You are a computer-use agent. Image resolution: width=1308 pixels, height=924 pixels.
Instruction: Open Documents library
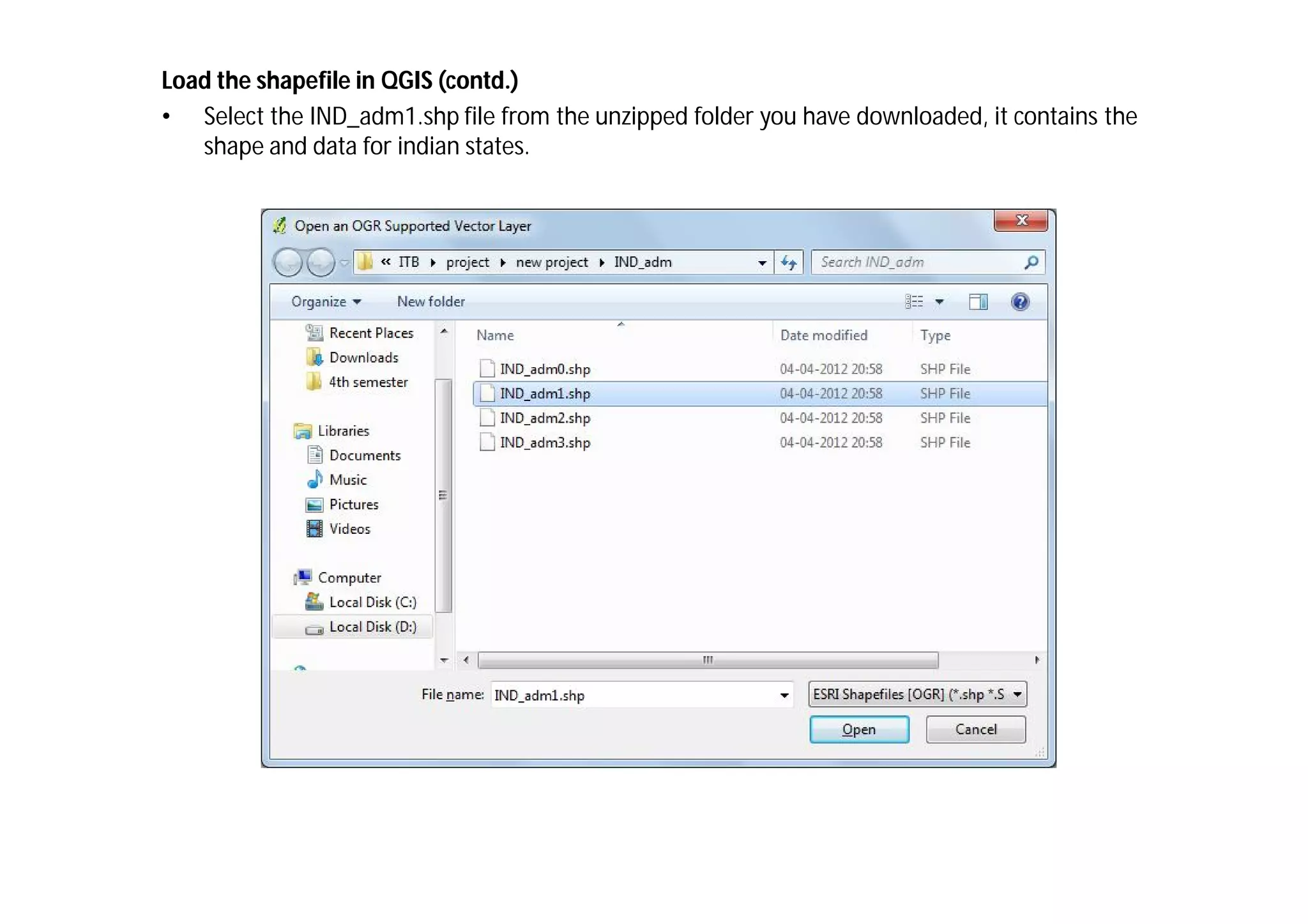point(365,455)
